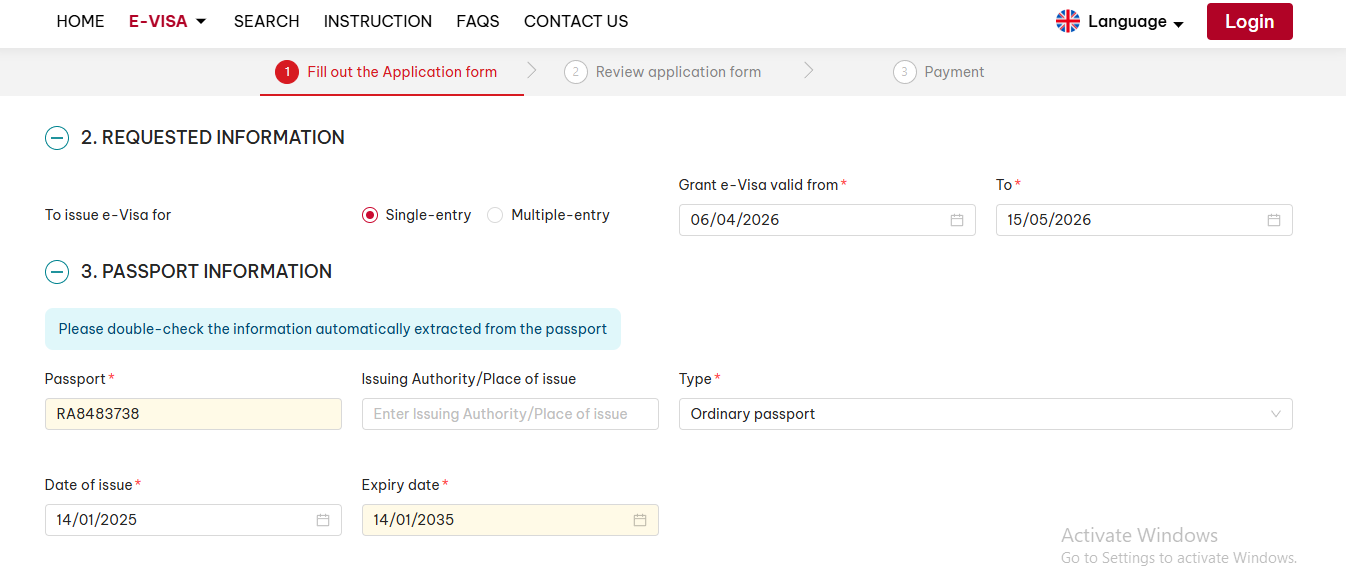Click the Issuing Authority/Place of issue field
This screenshot has width=1346, height=587.
[509, 414]
